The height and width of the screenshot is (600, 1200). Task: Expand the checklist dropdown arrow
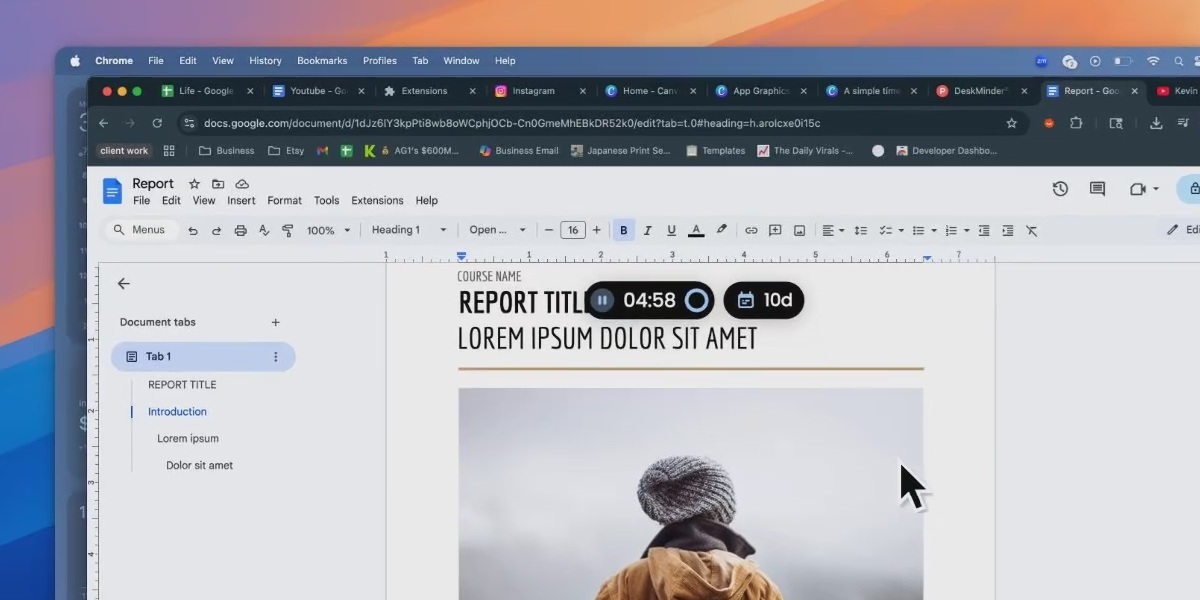click(901, 230)
